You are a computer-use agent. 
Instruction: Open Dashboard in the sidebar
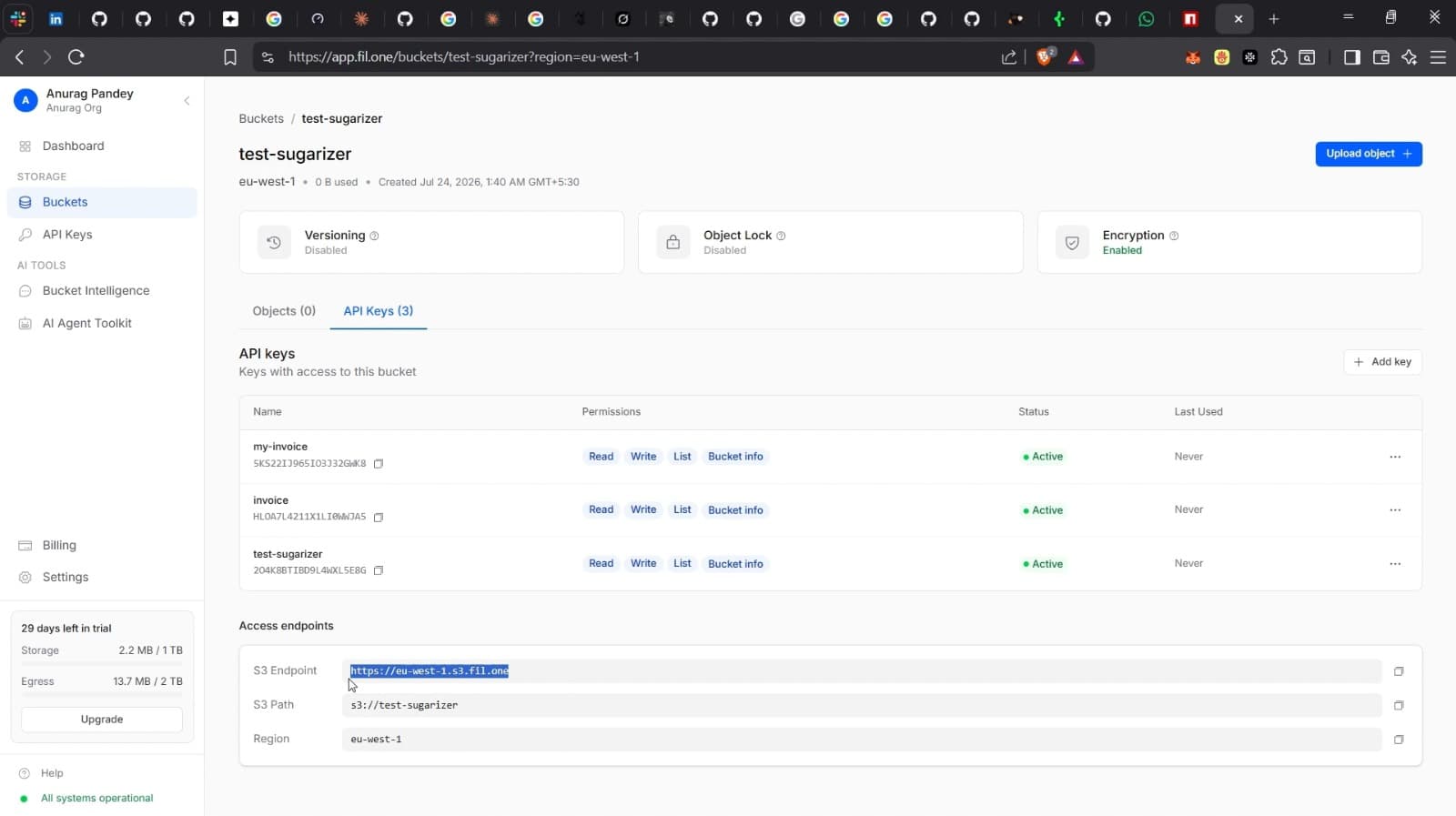point(102,146)
